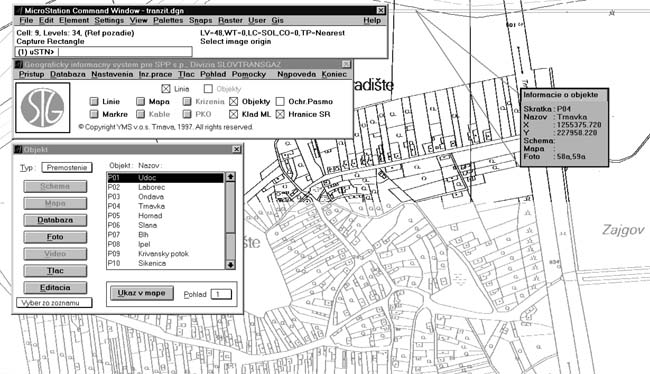
Task: Close the Geograficky informacny system window
Action: (x=346, y=64)
